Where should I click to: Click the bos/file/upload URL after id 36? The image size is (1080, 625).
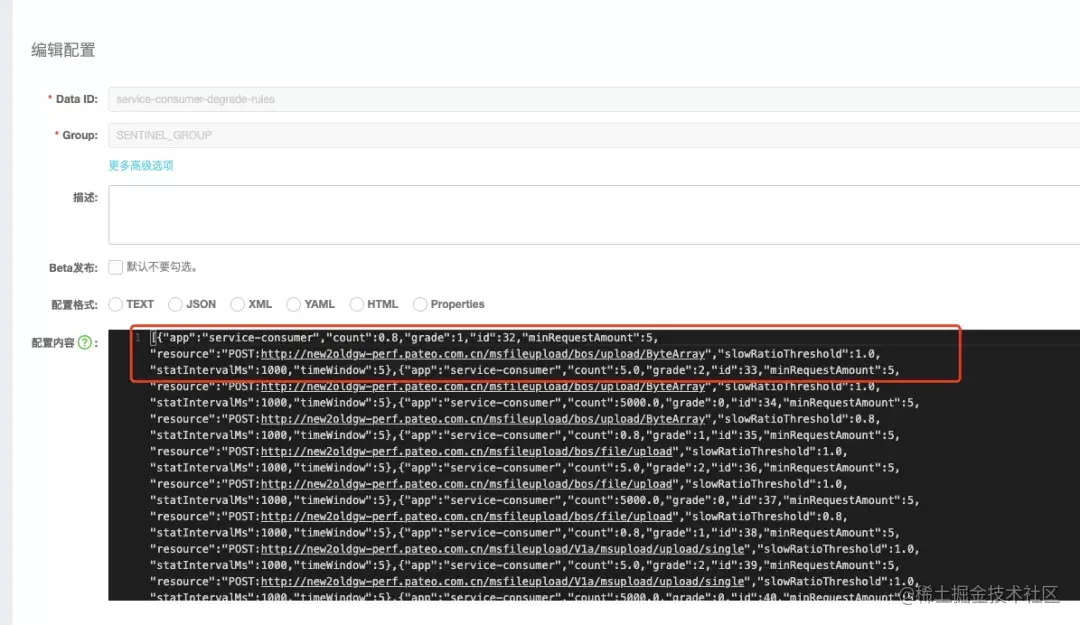[x=467, y=484]
